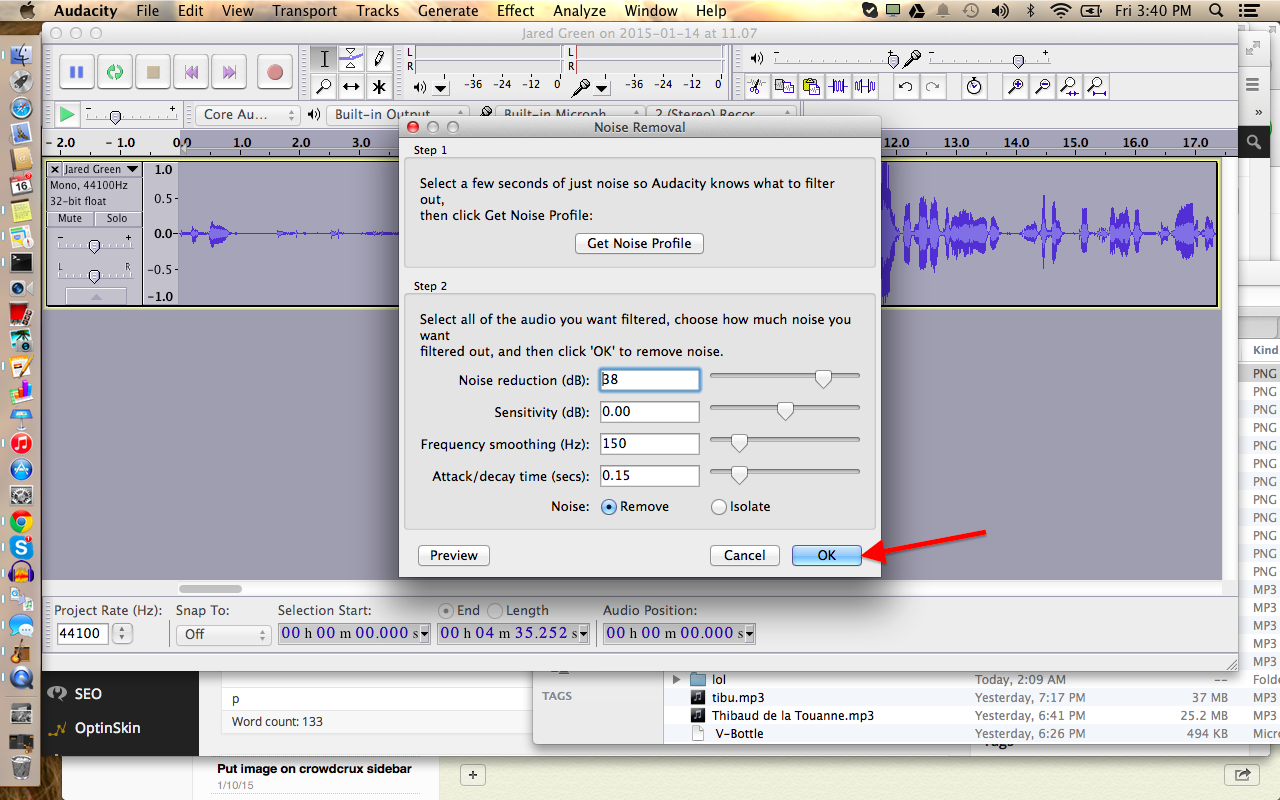Click the Trim audio icon
The width and height of the screenshot is (1280, 800).
(838, 86)
